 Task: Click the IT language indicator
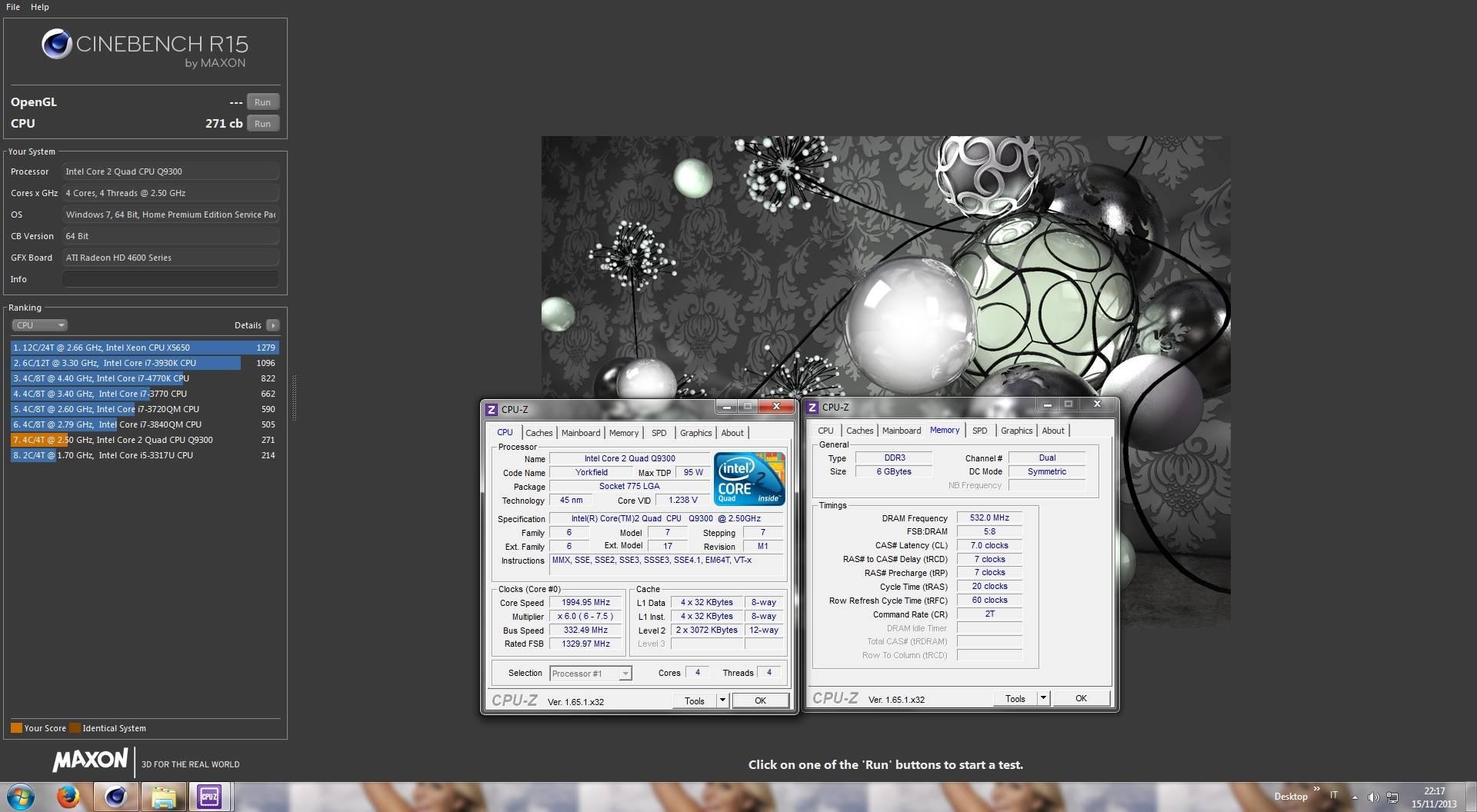[x=1334, y=796]
